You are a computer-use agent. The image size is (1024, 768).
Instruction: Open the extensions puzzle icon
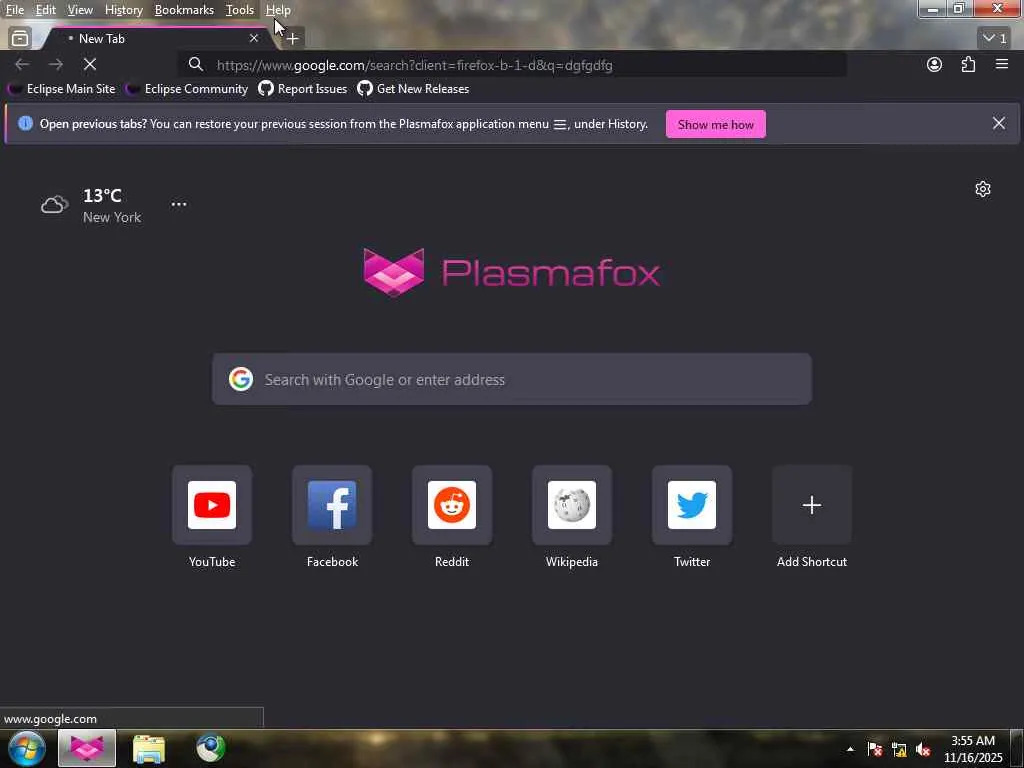coord(968,64)
